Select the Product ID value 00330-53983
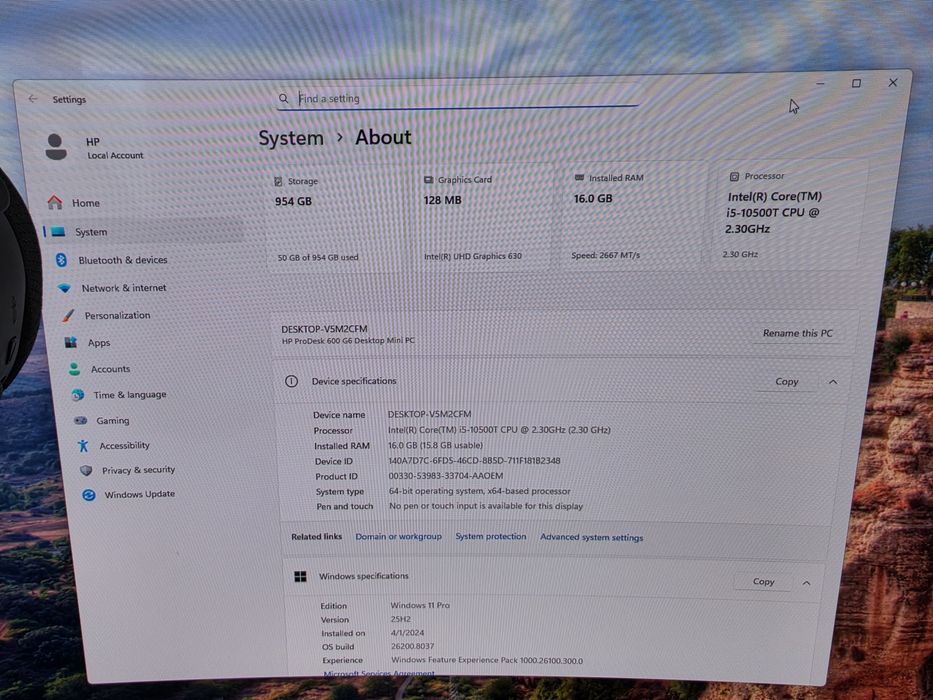 click(x=446, y=476)
